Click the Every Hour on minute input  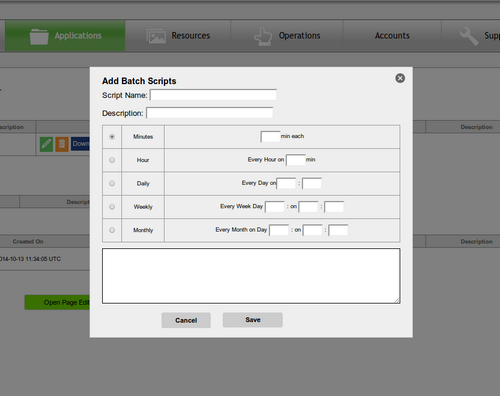tap(296, 160)
